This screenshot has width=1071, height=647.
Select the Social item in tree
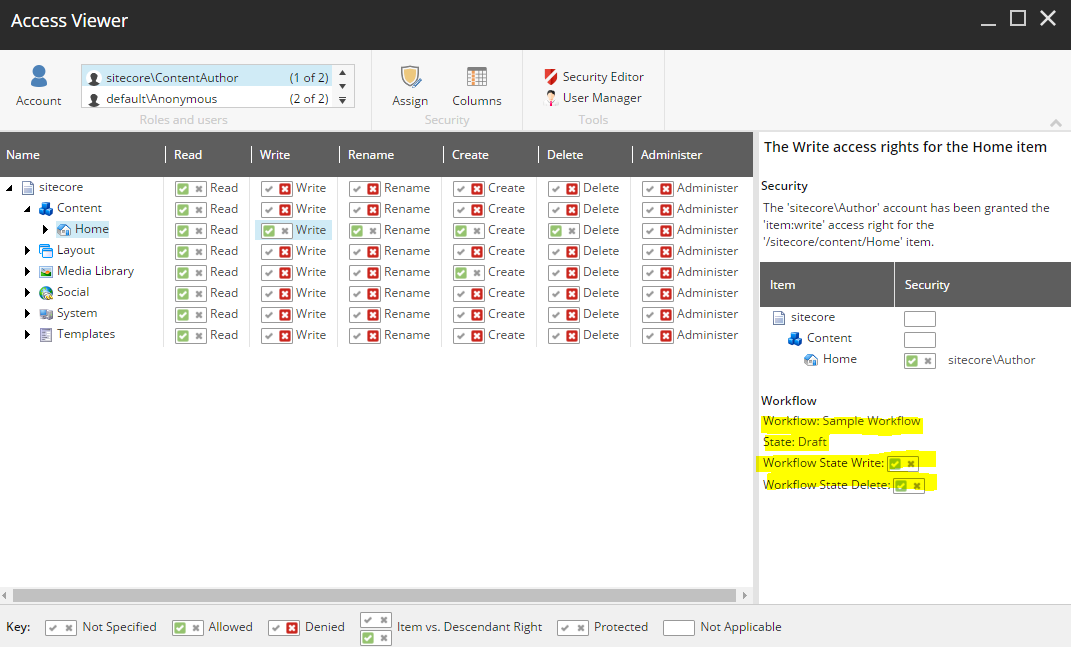click(x=73, y=292)
